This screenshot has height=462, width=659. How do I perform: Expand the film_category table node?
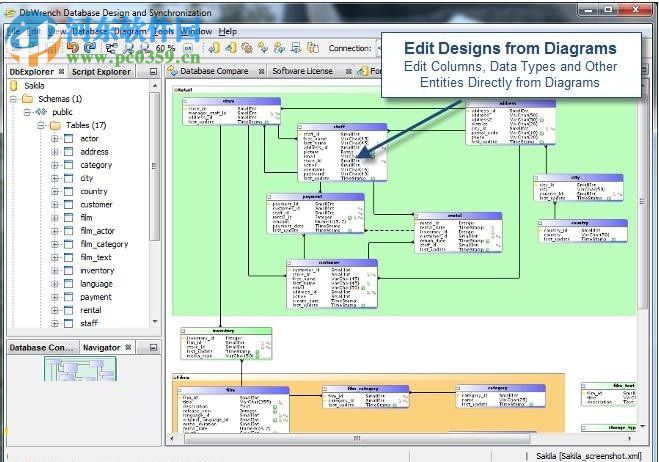pos(56,244)
